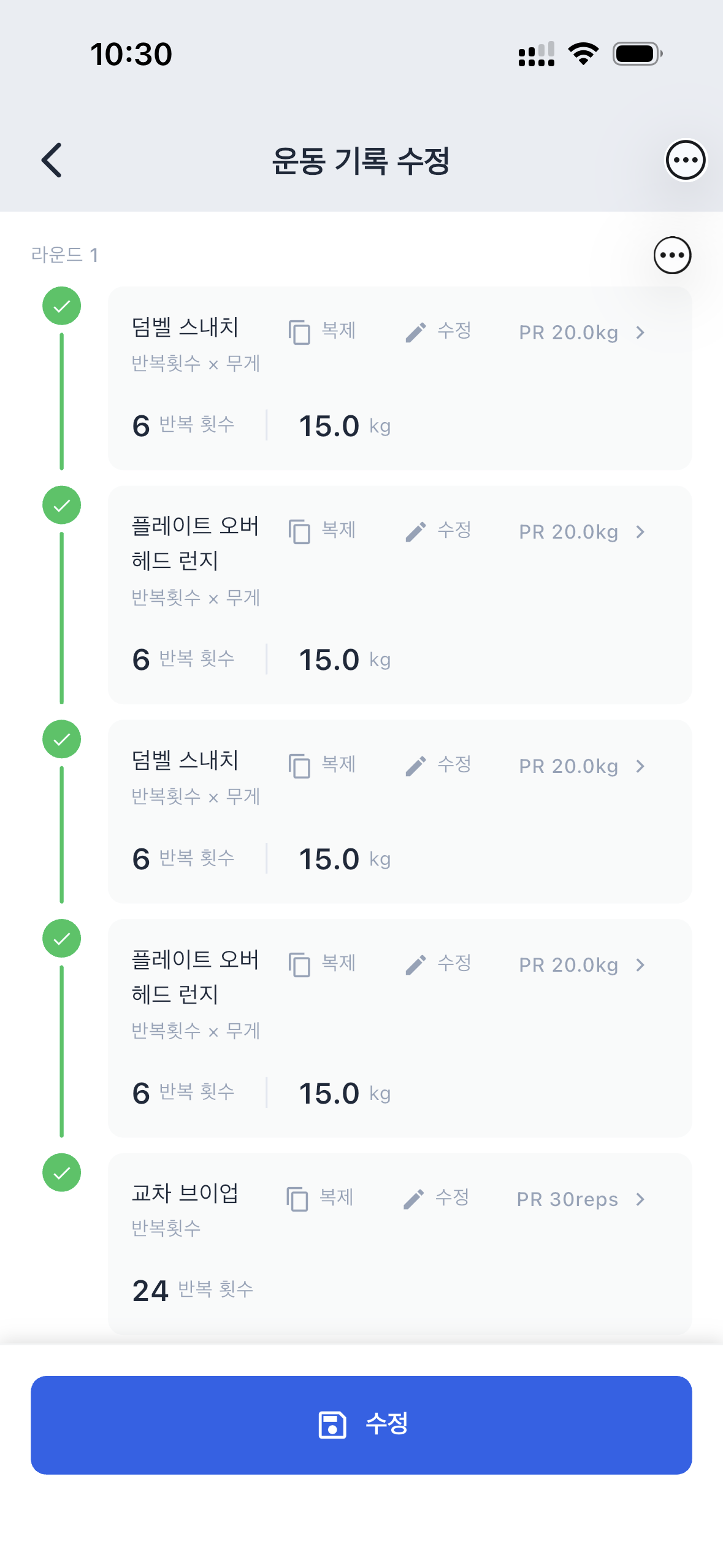Go back using the top-left arrow
The image size is (723, 1568).
click(52, 160)
